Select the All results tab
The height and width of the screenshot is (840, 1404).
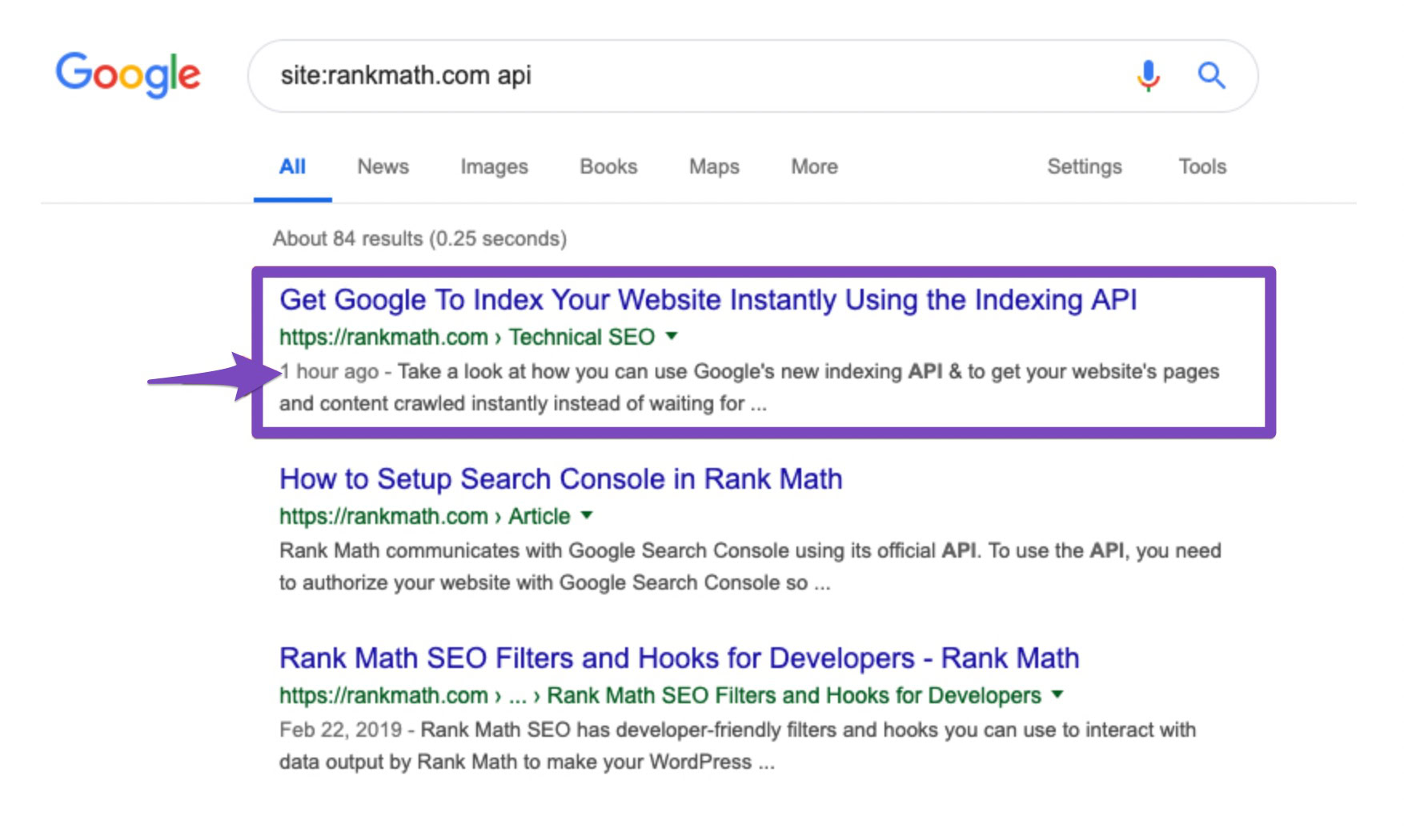292,166
